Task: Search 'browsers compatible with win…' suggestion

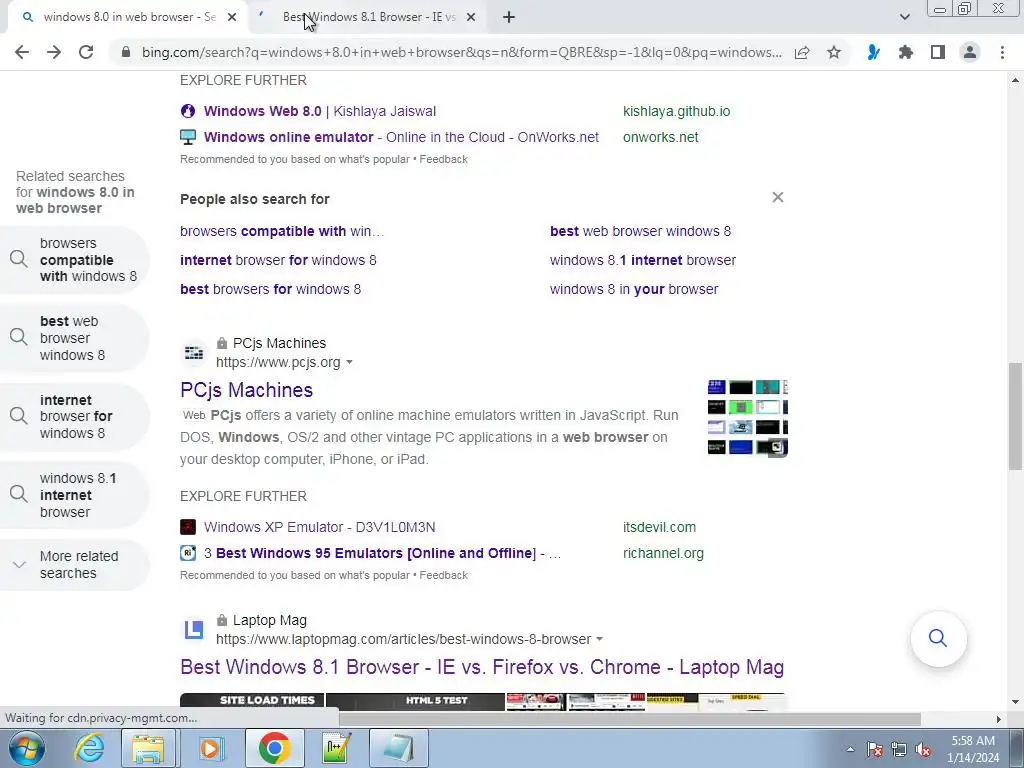Action: pyautogui.click(x=282, y=231)
